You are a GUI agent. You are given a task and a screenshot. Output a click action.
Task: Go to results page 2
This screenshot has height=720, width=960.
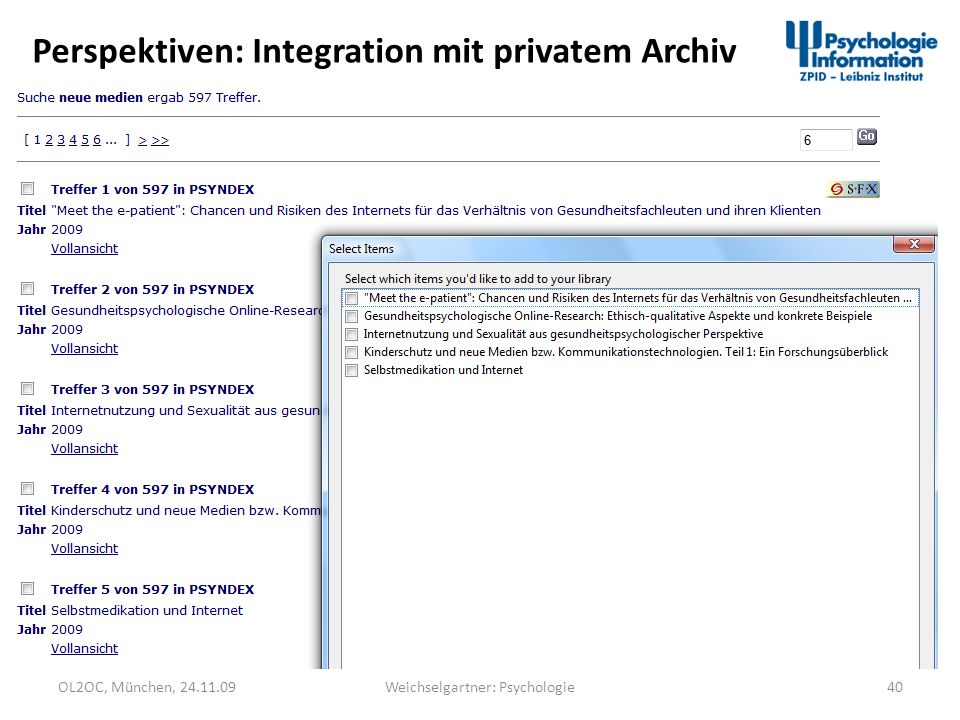coord(49,140)
